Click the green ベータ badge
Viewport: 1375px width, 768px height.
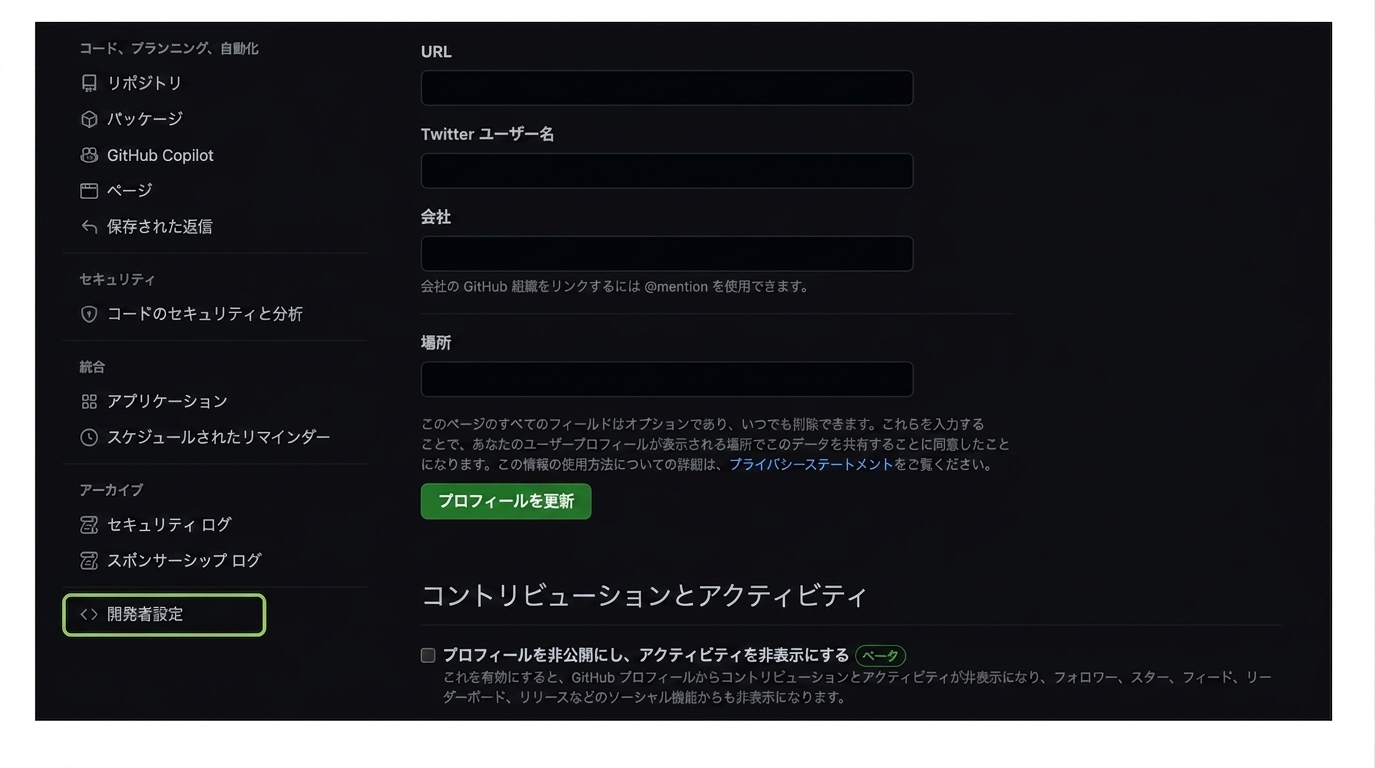(880, 656)
